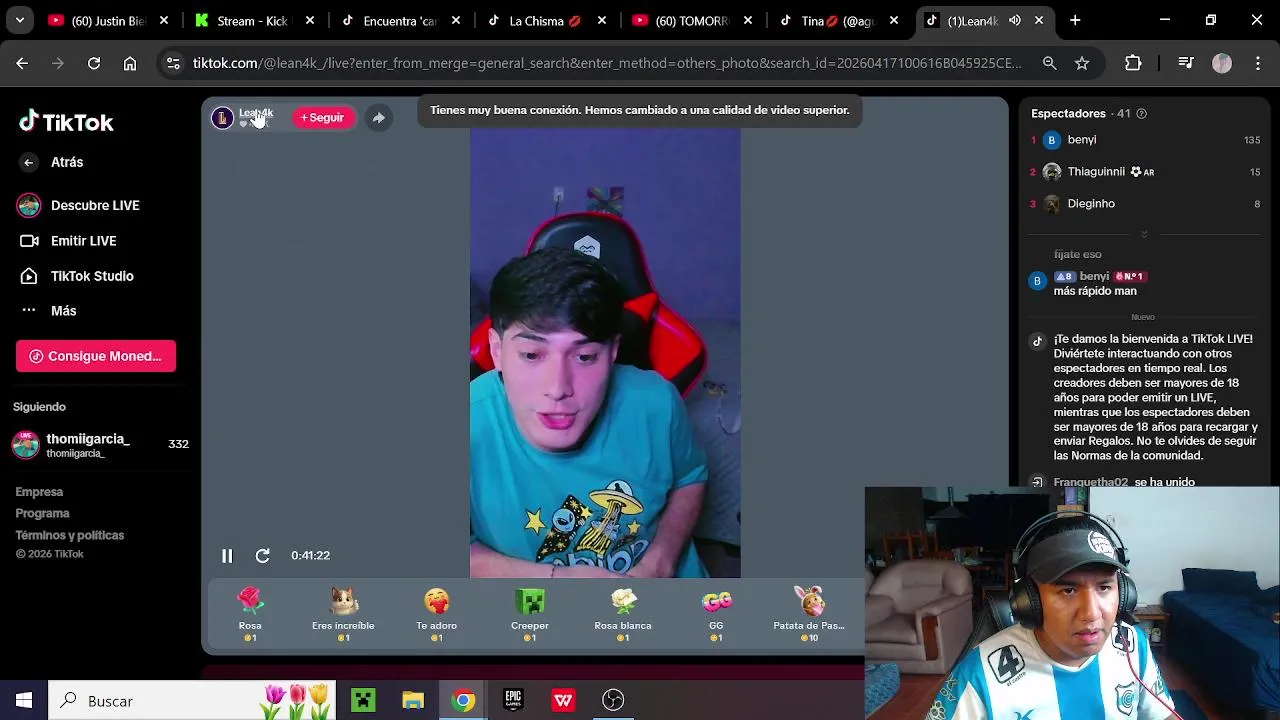Open the TikTok logo home link

pos(67,122)
